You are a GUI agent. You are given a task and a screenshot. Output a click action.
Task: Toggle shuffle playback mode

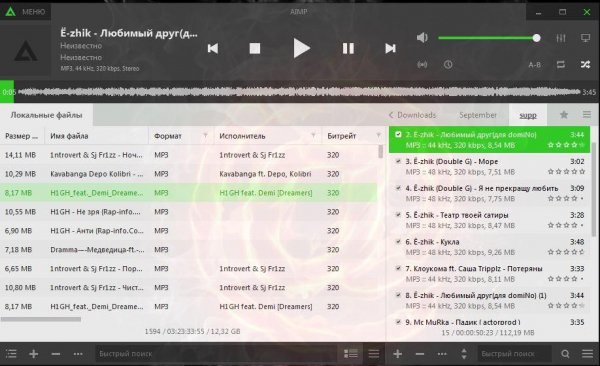pos(585,64)
